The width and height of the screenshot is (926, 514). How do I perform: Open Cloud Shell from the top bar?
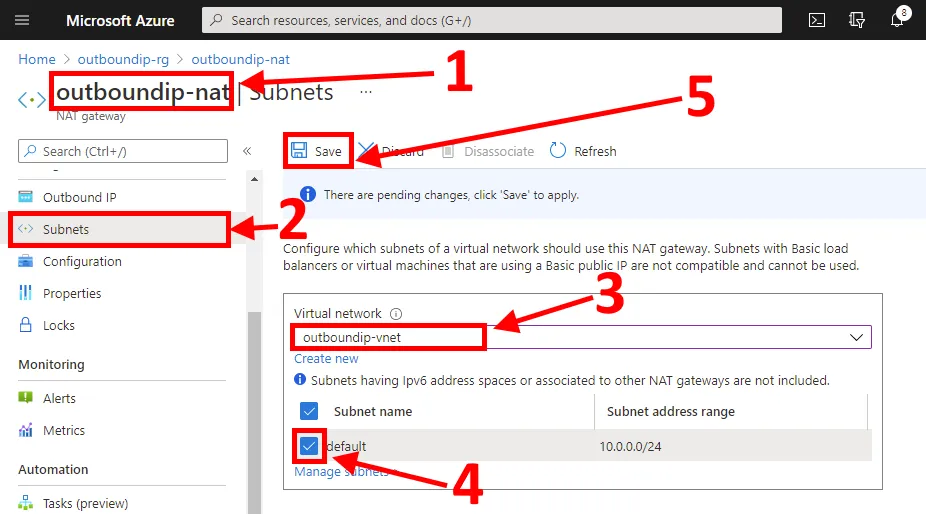817,20
